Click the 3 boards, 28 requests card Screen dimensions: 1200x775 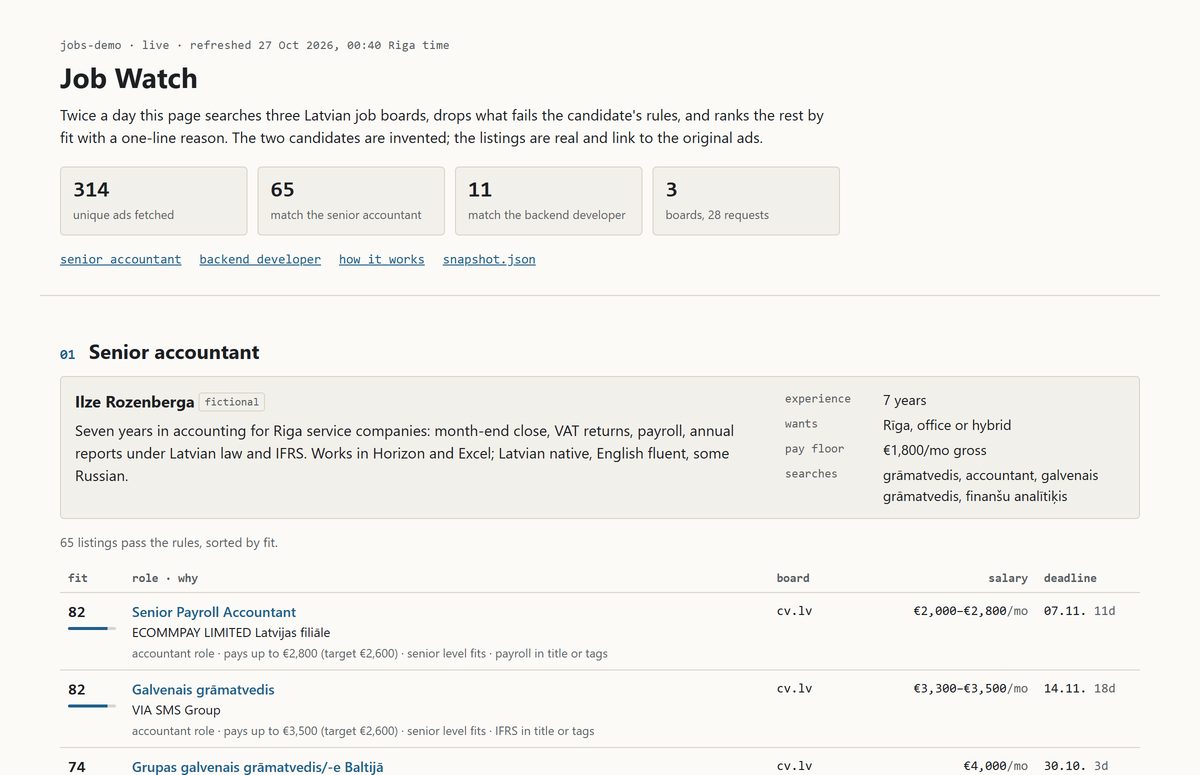[x=746, y=201]
